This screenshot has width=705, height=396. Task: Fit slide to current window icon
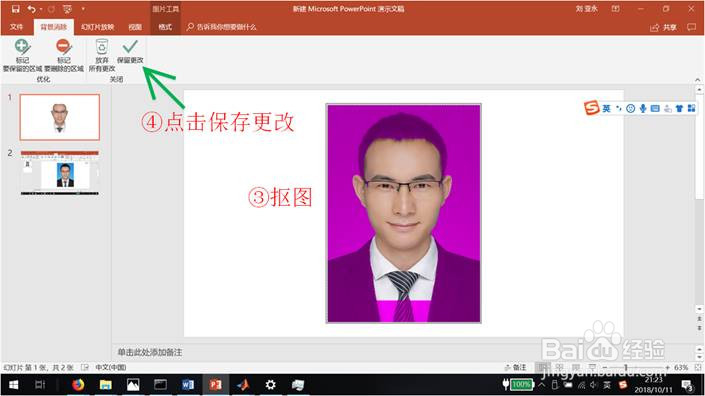(x=698, y=367)
